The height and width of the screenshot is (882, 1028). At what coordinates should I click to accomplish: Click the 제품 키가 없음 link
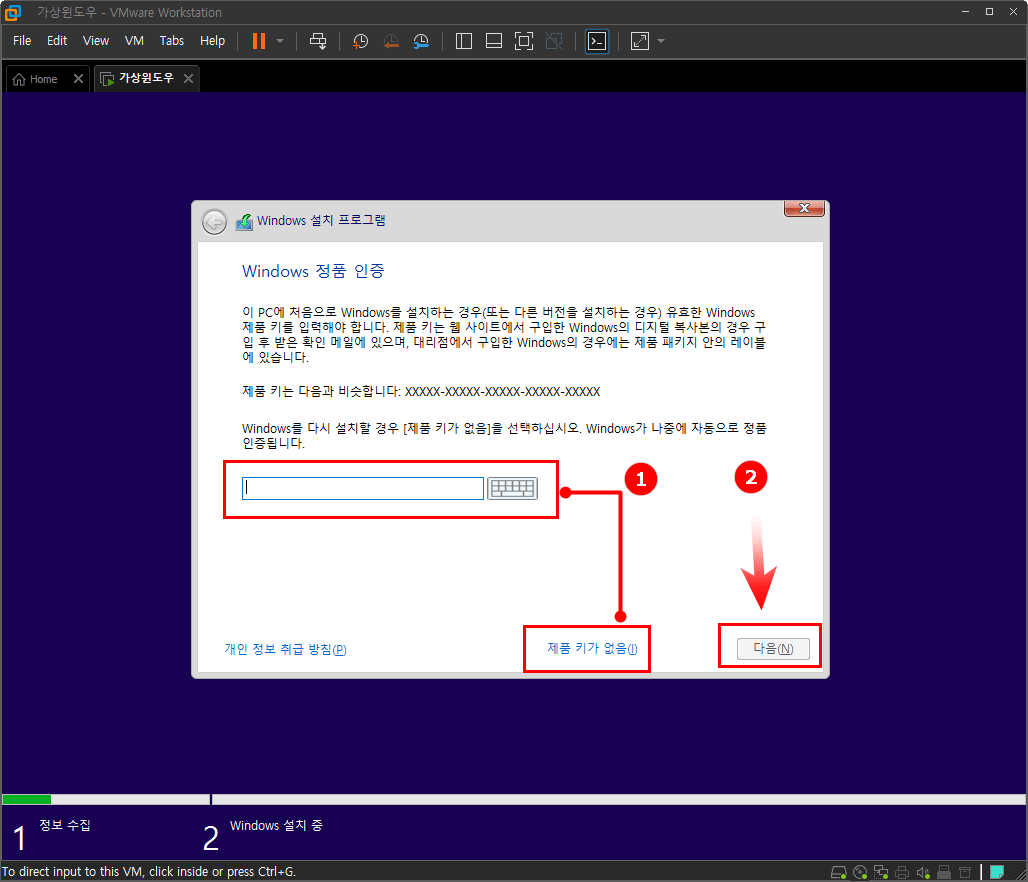[592, 649]
